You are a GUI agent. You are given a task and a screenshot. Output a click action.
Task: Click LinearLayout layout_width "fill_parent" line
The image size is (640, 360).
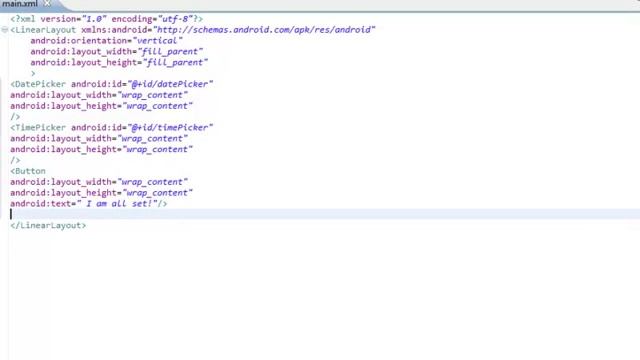click(x=116, y=51)
